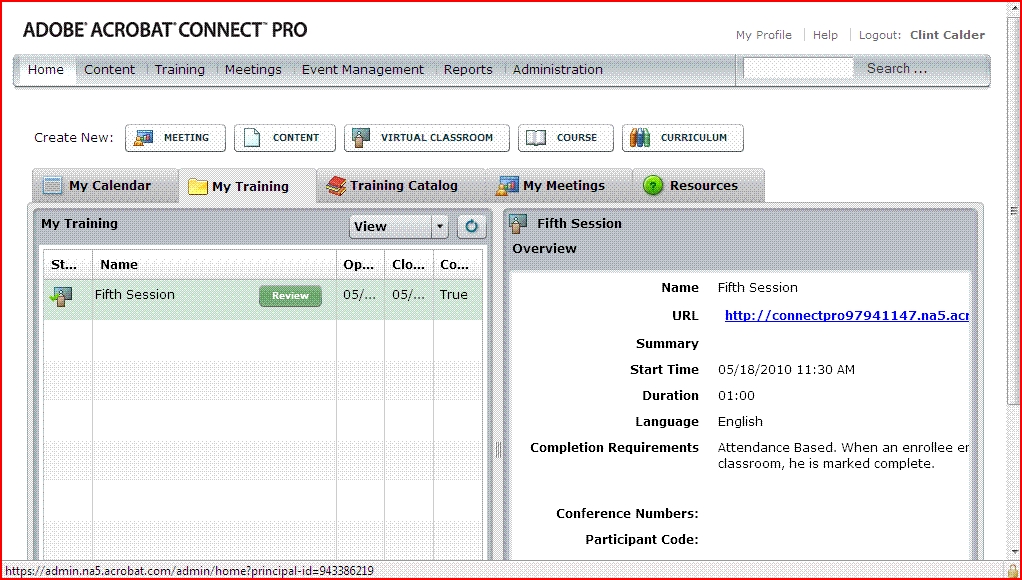Click the Search button label
The height and width of the screenshot is (580, 1022).
[x=896, y=68]
